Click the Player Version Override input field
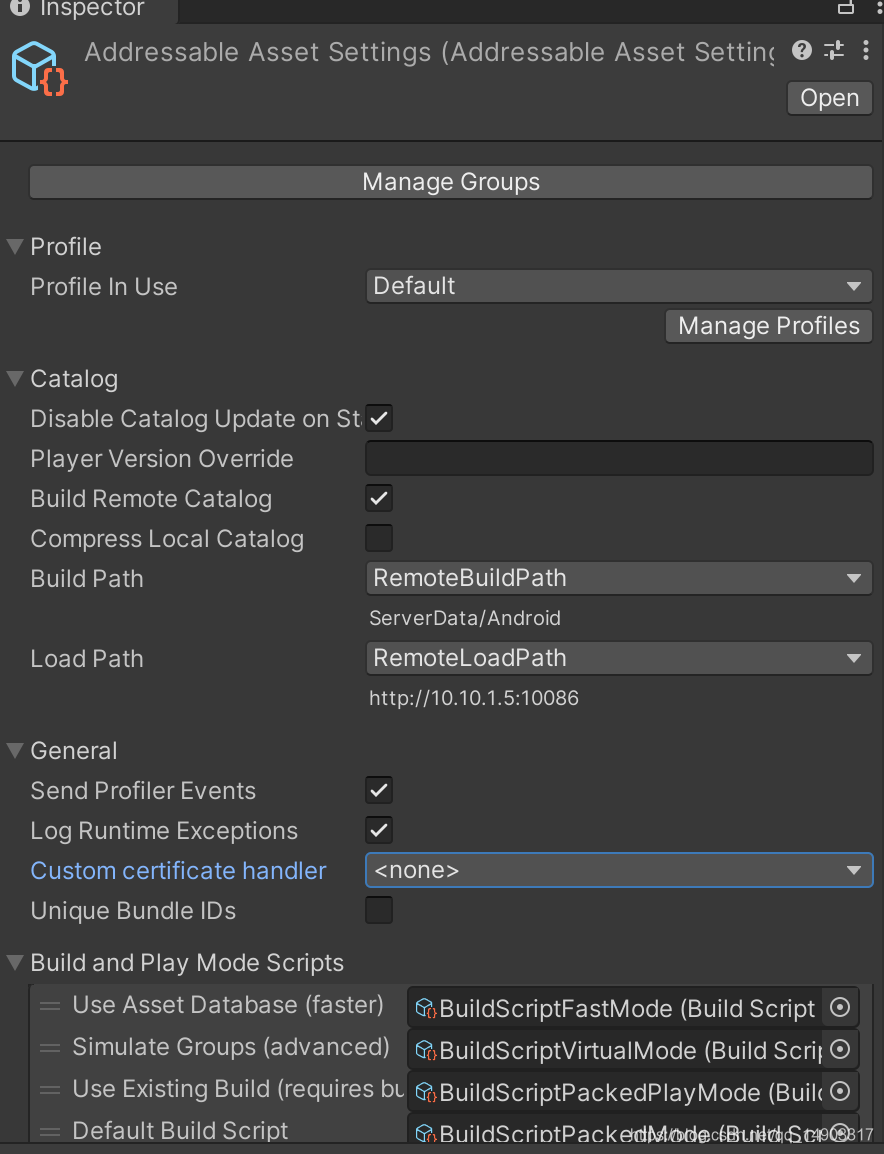This screenshot has width=884, height=1154. (618, 457)
